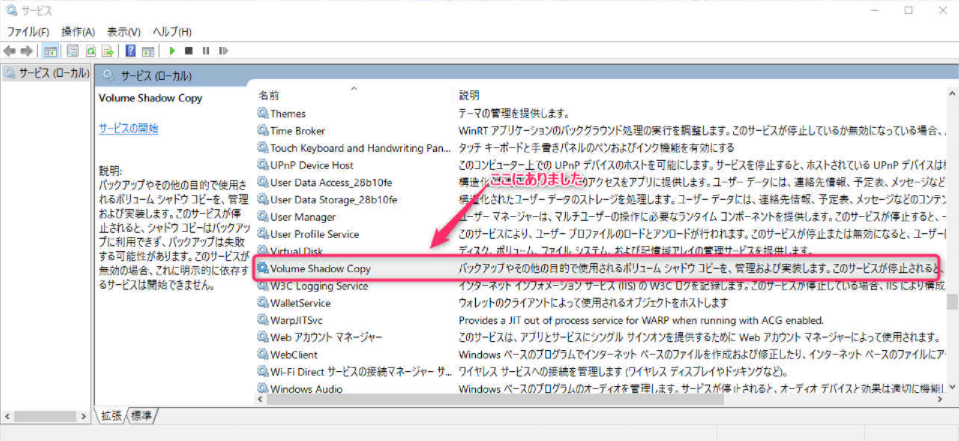Screen dimensions: 959x441
Task: Click the gear icon beside Web アカウント マネージャー
Action: pos(263,337)
